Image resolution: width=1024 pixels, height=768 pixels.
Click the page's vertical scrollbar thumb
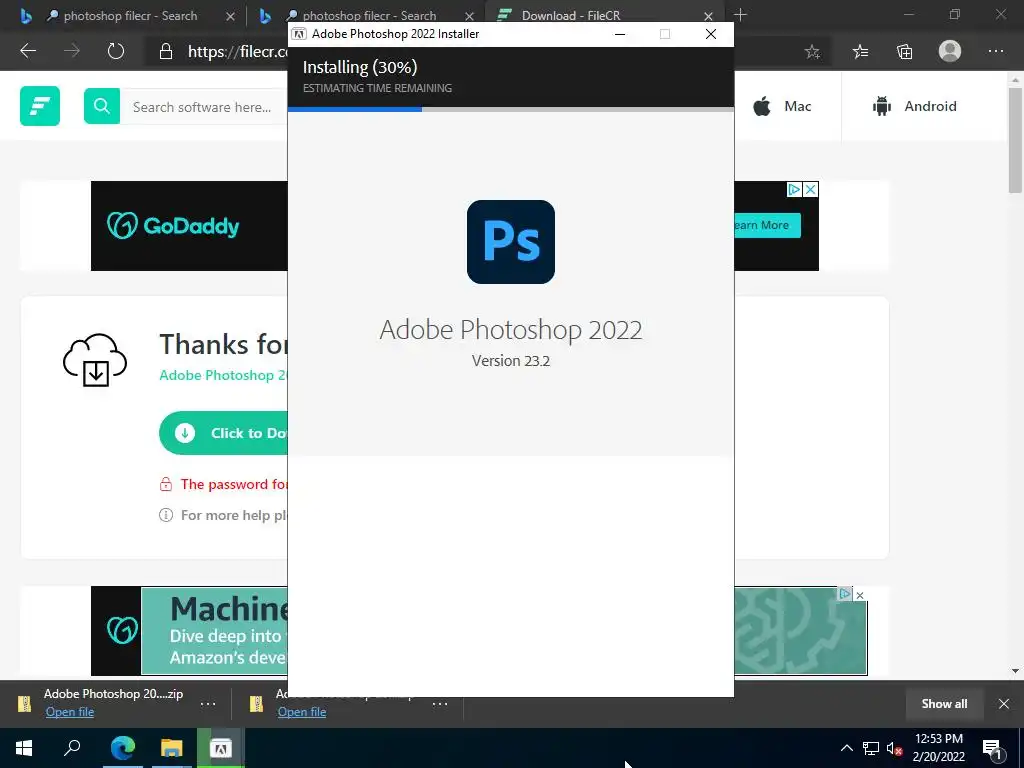[x=1015, y=140]
